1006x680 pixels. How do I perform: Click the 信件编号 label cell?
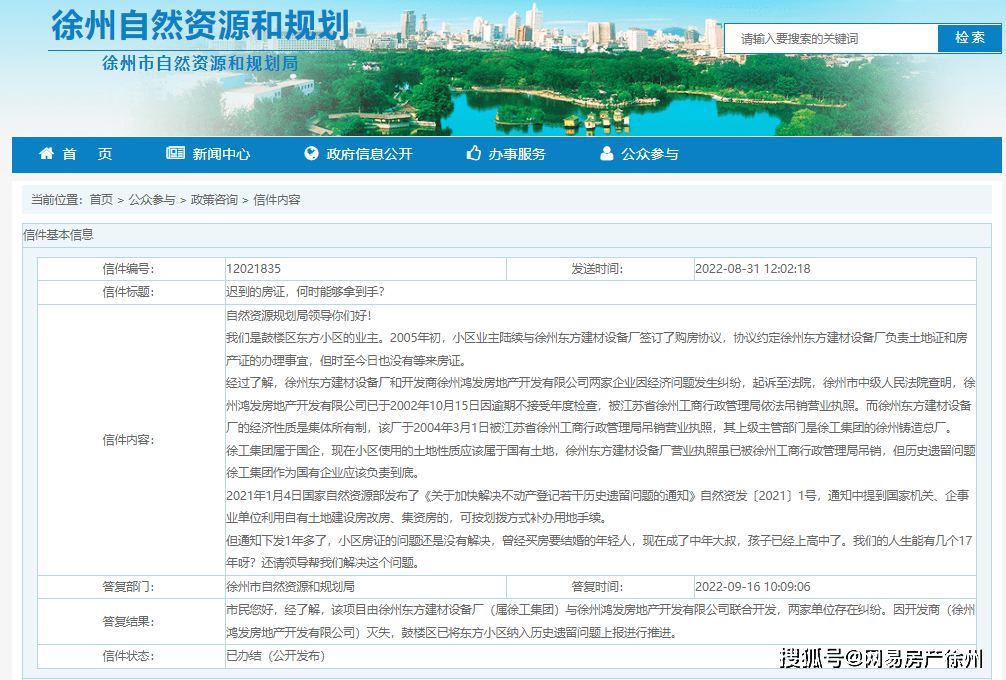coord(132,269)
